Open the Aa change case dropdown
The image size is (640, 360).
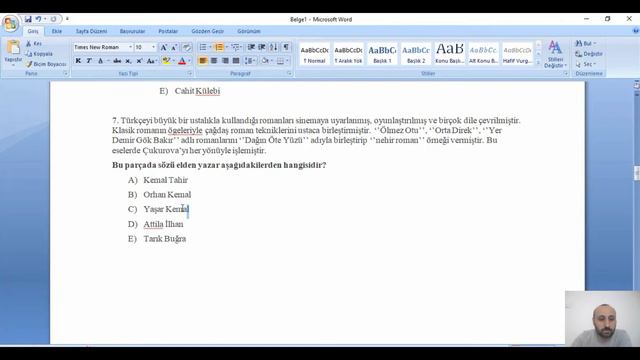pos(151,61)
